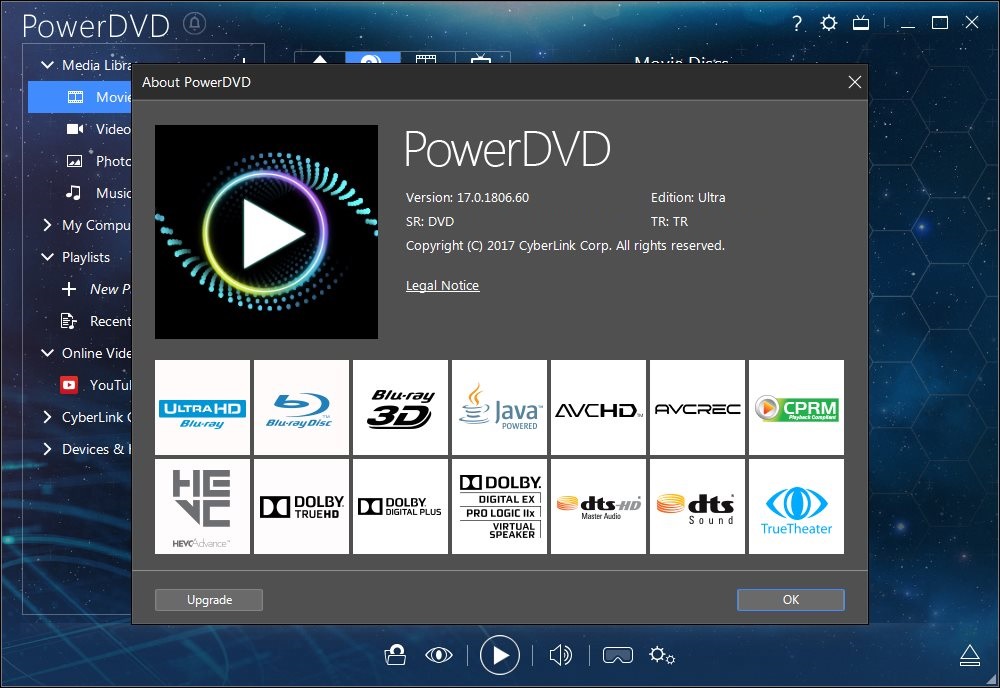1000x688 pixels.
Task: Click the TrueTheater enhancement eye icon
Action: 438,655
